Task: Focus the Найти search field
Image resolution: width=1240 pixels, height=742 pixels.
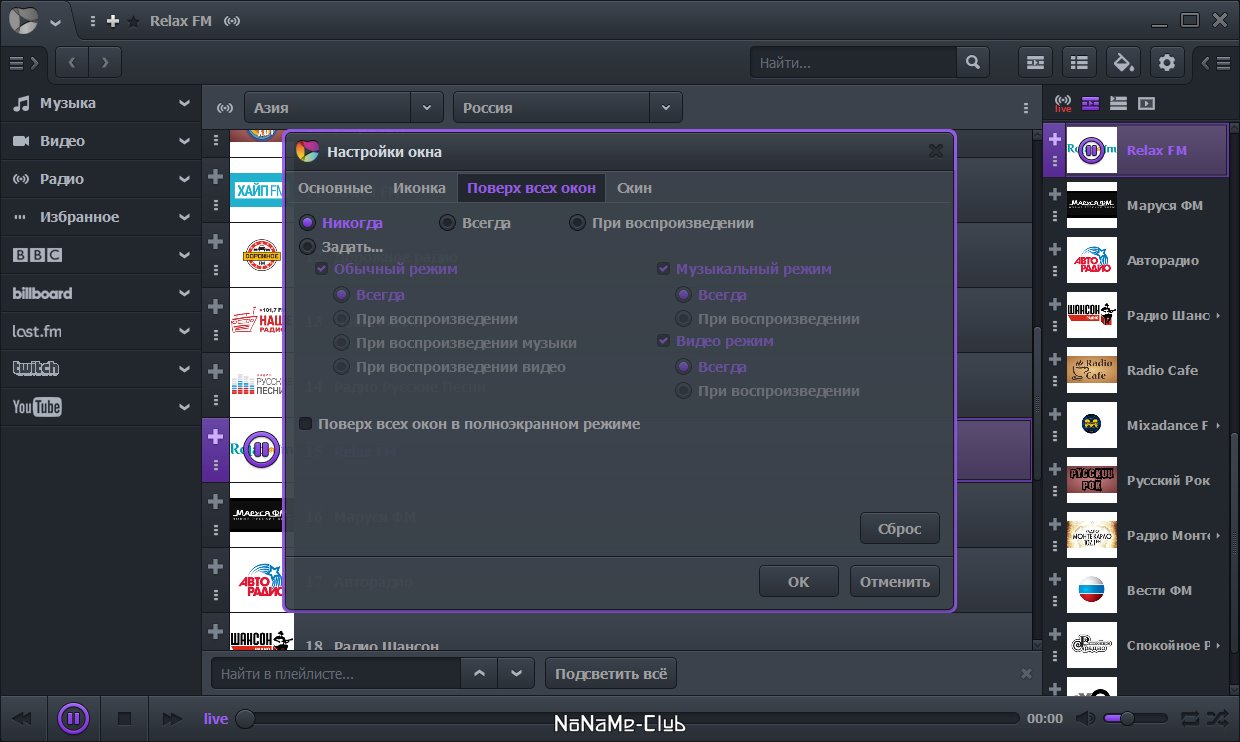Action: click(853, 62)
